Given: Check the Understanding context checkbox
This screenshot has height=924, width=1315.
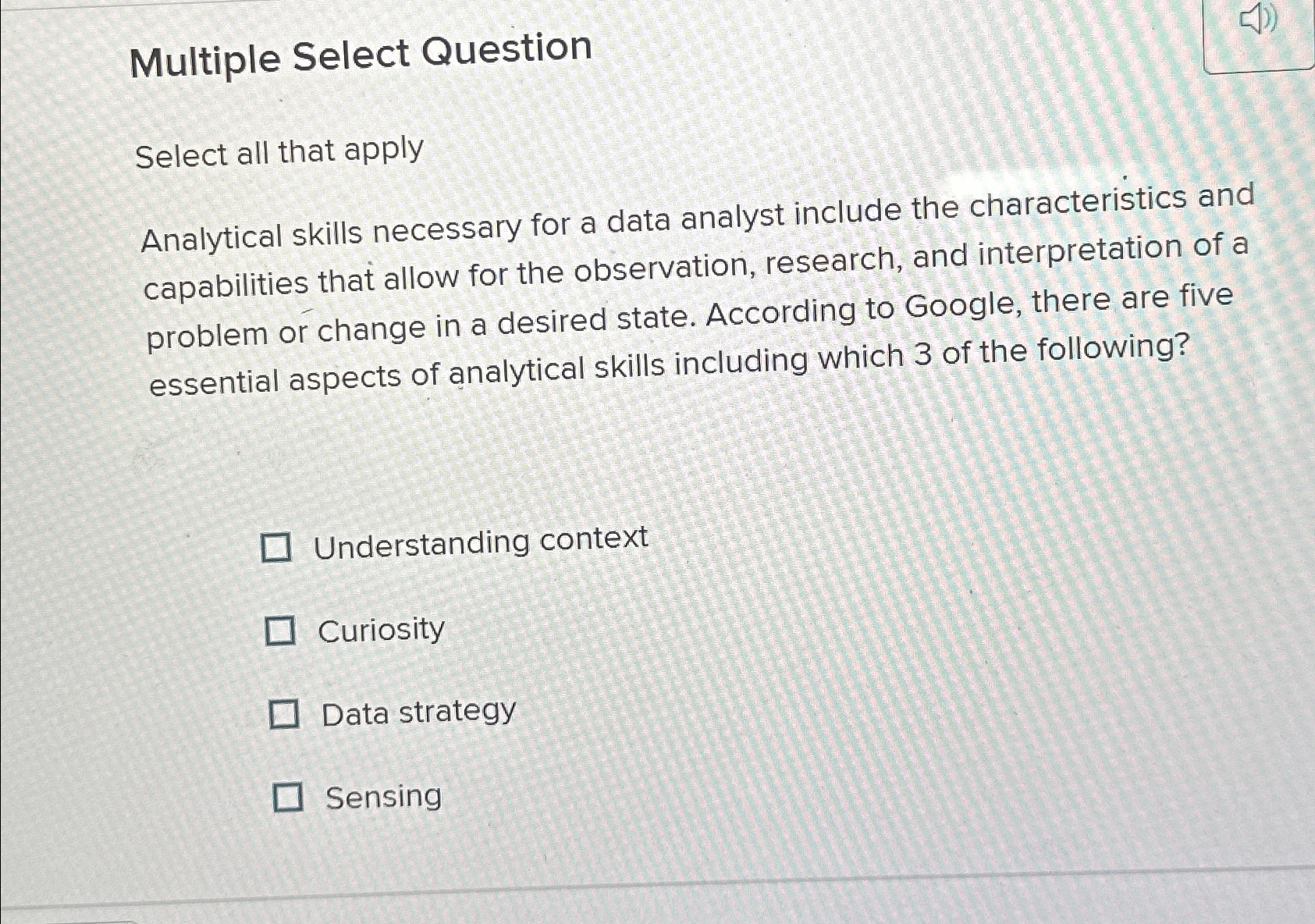Looking at the screenshot, I should [x=275, y=548].
